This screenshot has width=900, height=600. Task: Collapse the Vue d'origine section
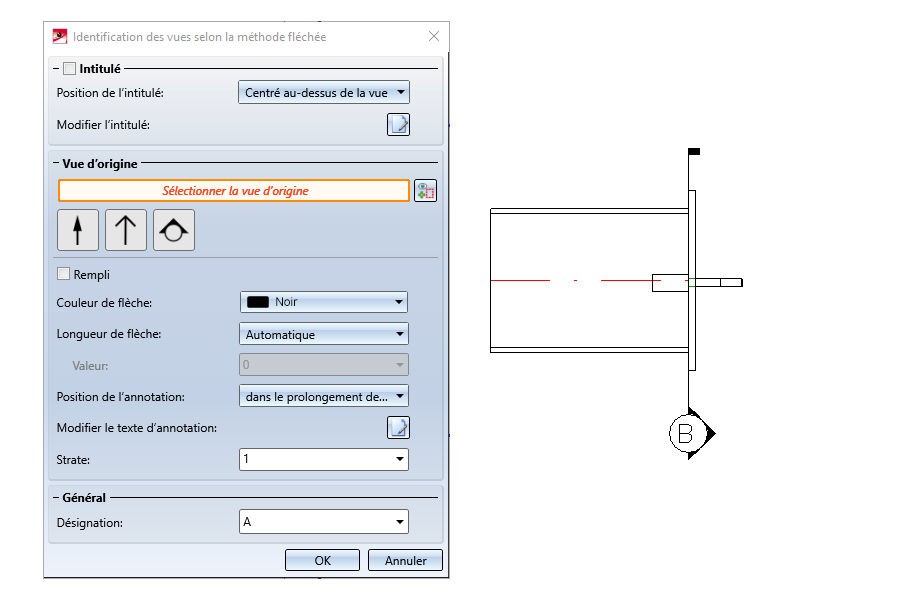coord(54,163)
